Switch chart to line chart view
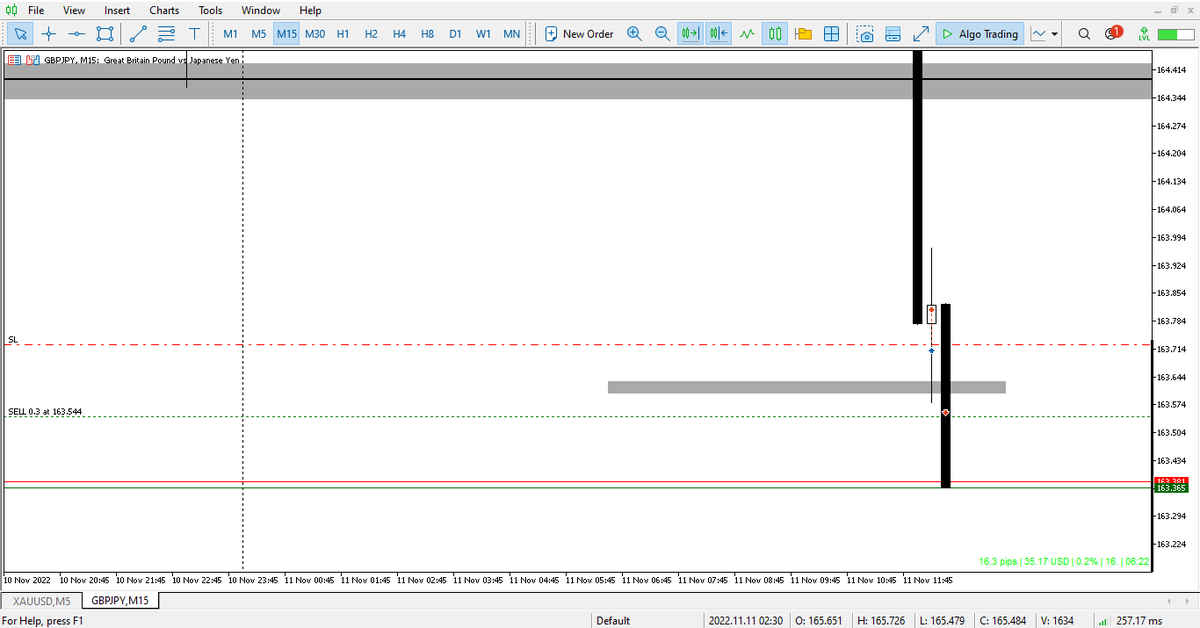 747,33
